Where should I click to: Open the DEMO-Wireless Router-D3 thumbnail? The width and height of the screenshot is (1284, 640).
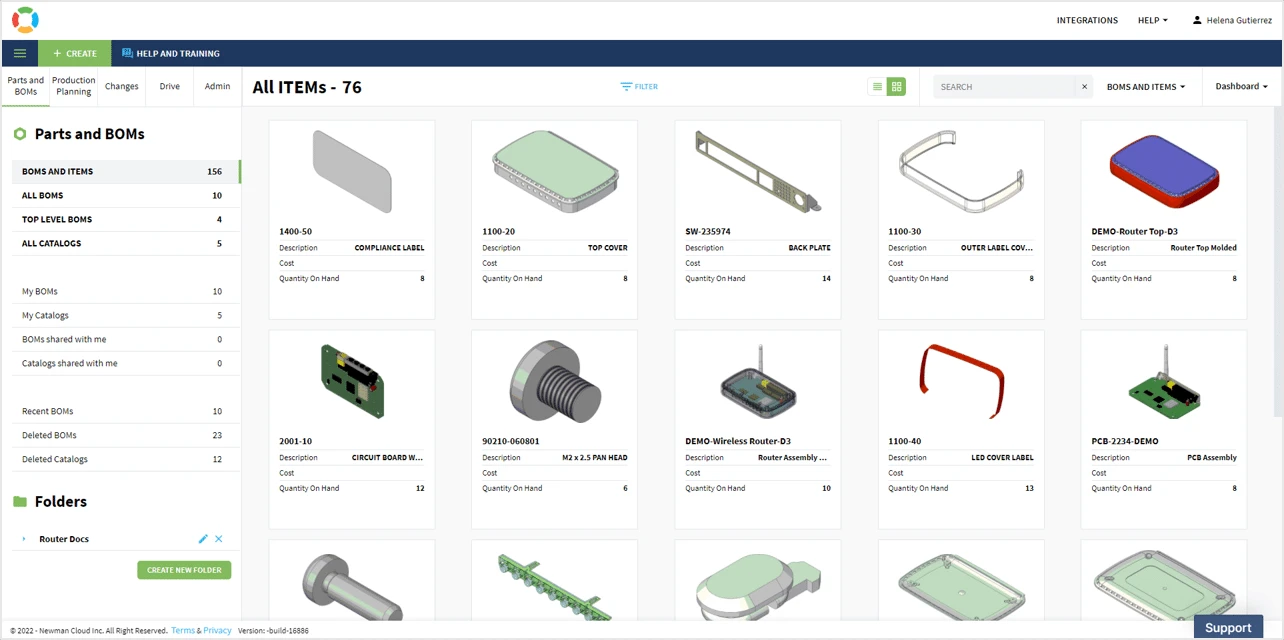point(757,380)
